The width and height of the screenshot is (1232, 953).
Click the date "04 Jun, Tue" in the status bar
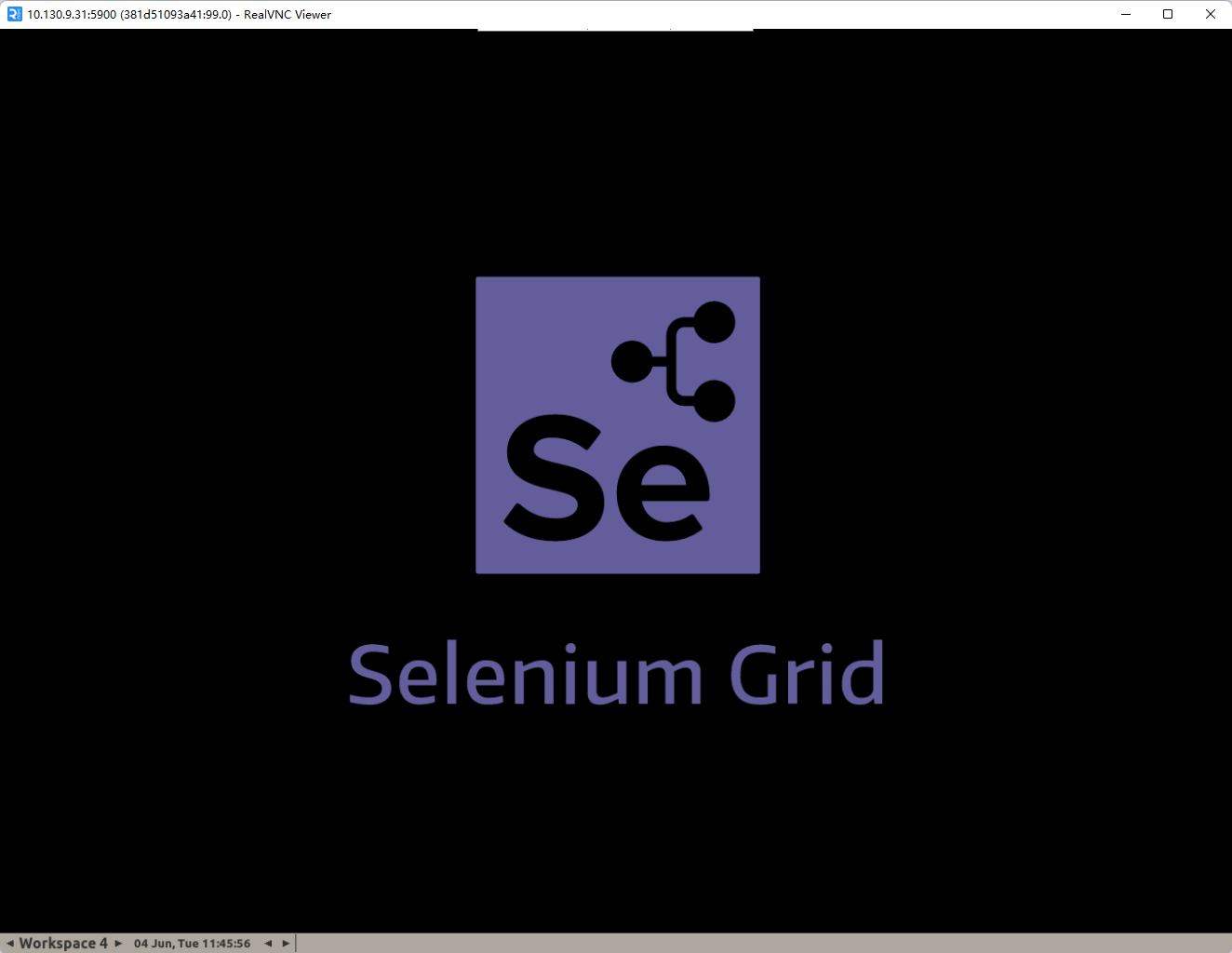167,942
